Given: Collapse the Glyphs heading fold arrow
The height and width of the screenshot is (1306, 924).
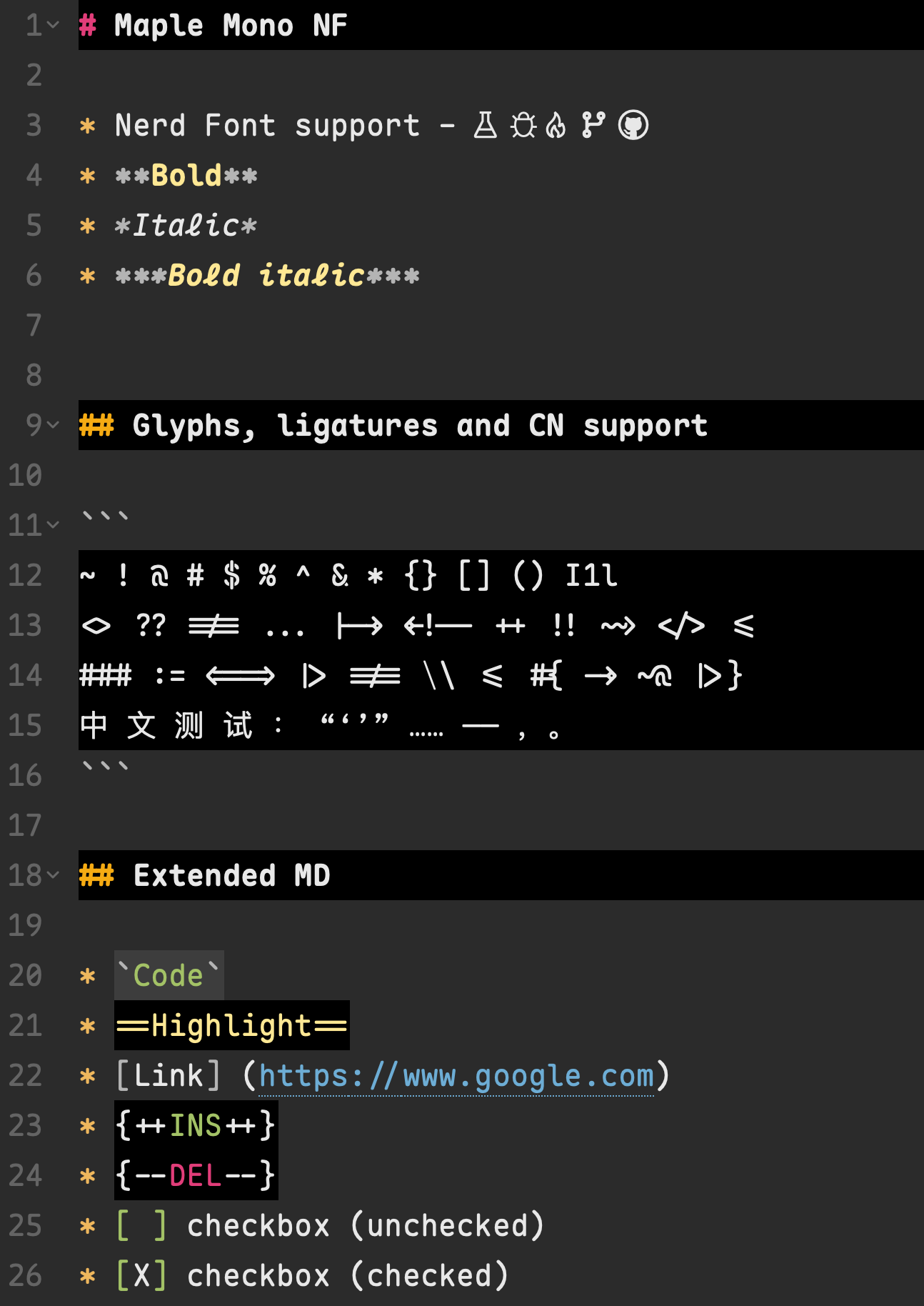Looking at the screenshot, I should (53, 425).
